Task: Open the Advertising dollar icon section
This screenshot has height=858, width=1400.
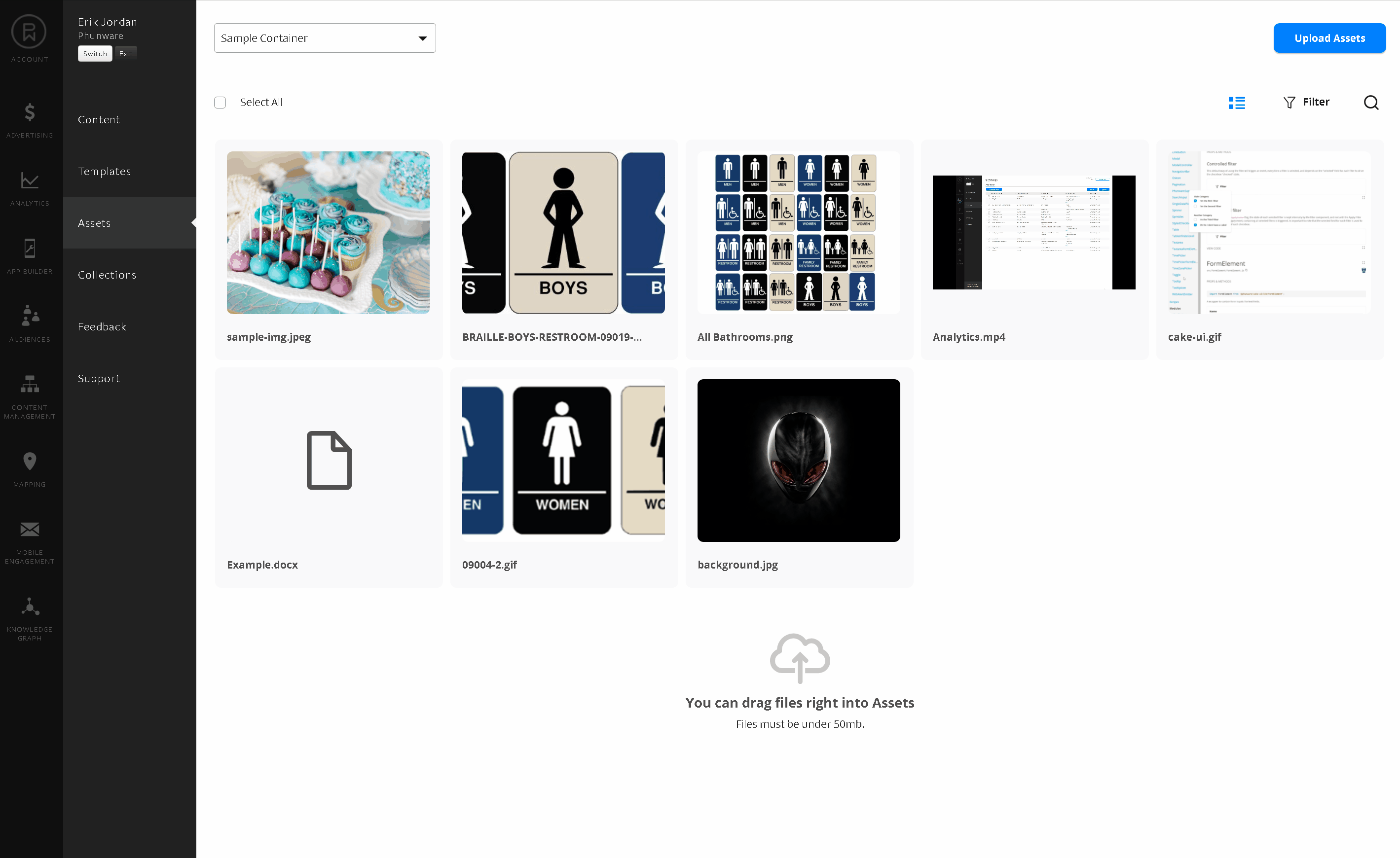Action: pos(30,113)
